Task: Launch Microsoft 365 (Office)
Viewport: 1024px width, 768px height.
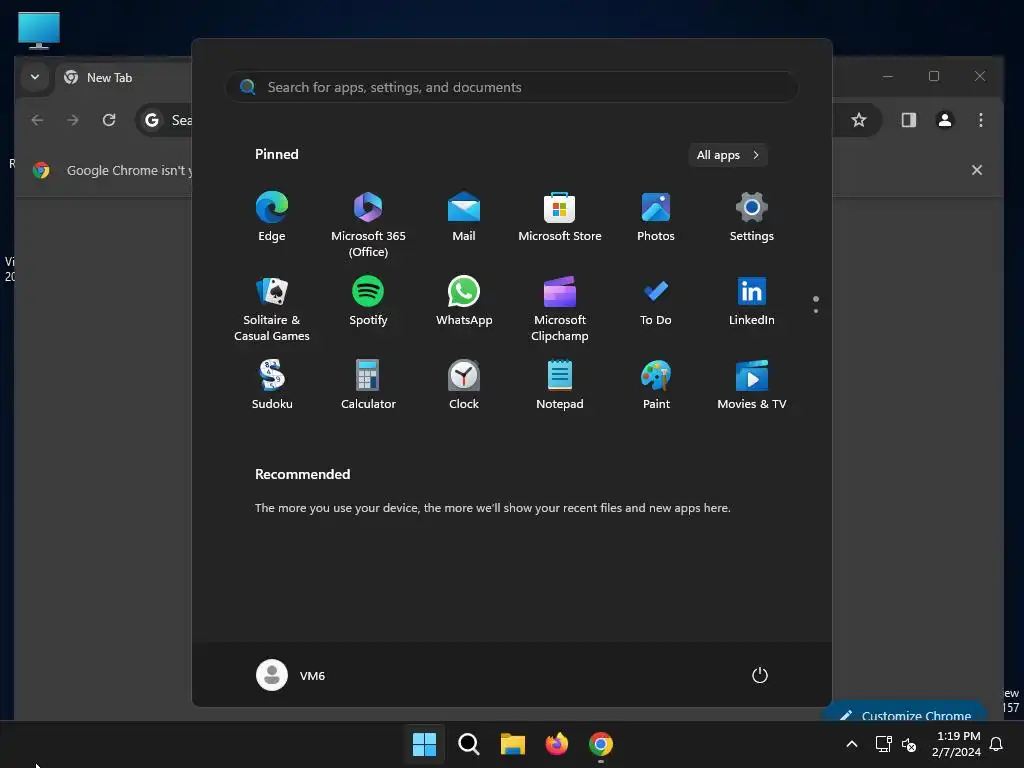Action: (368, 225)
